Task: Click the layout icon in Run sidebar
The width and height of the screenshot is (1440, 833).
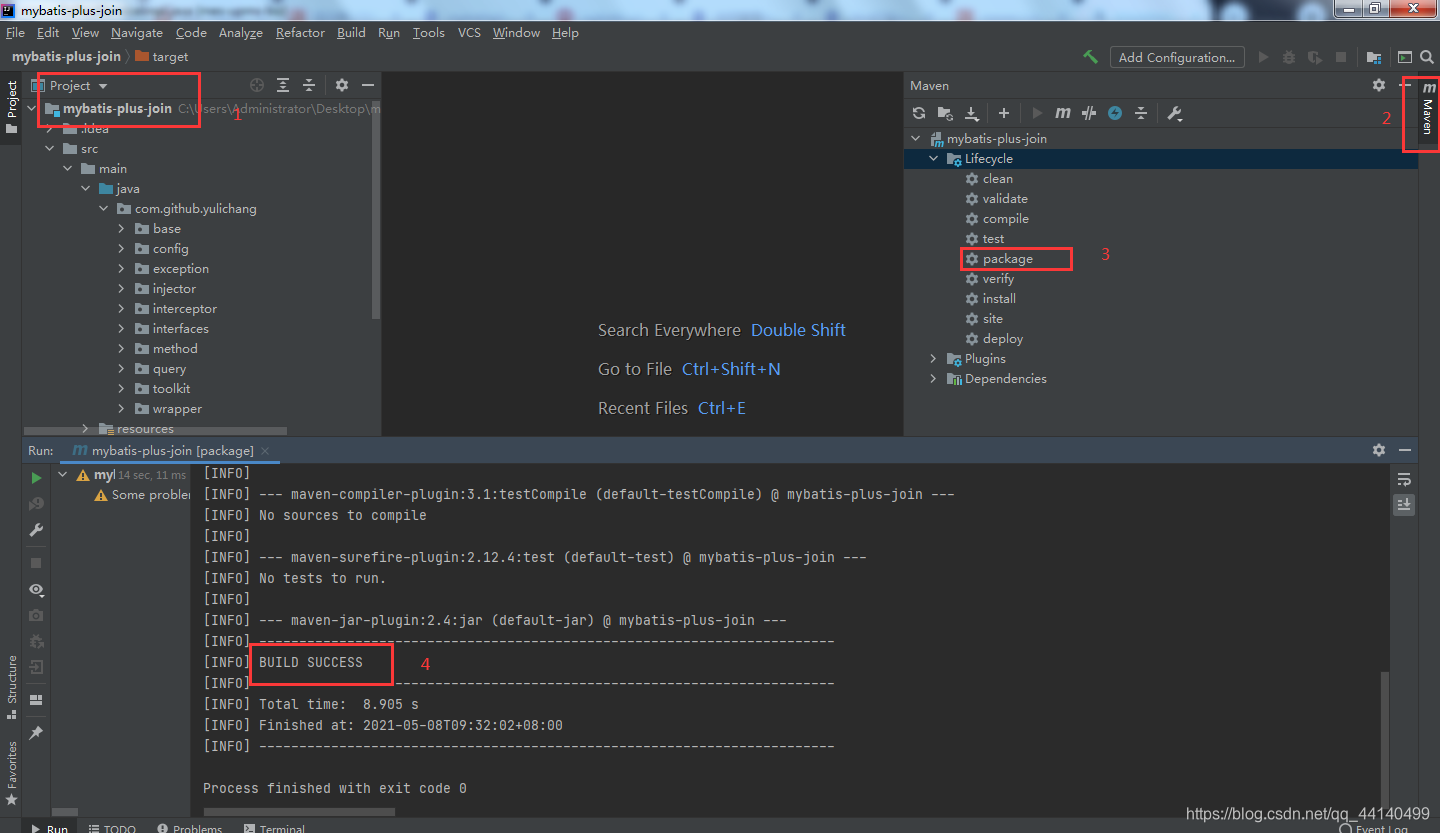Action: (x=37, y=700)
